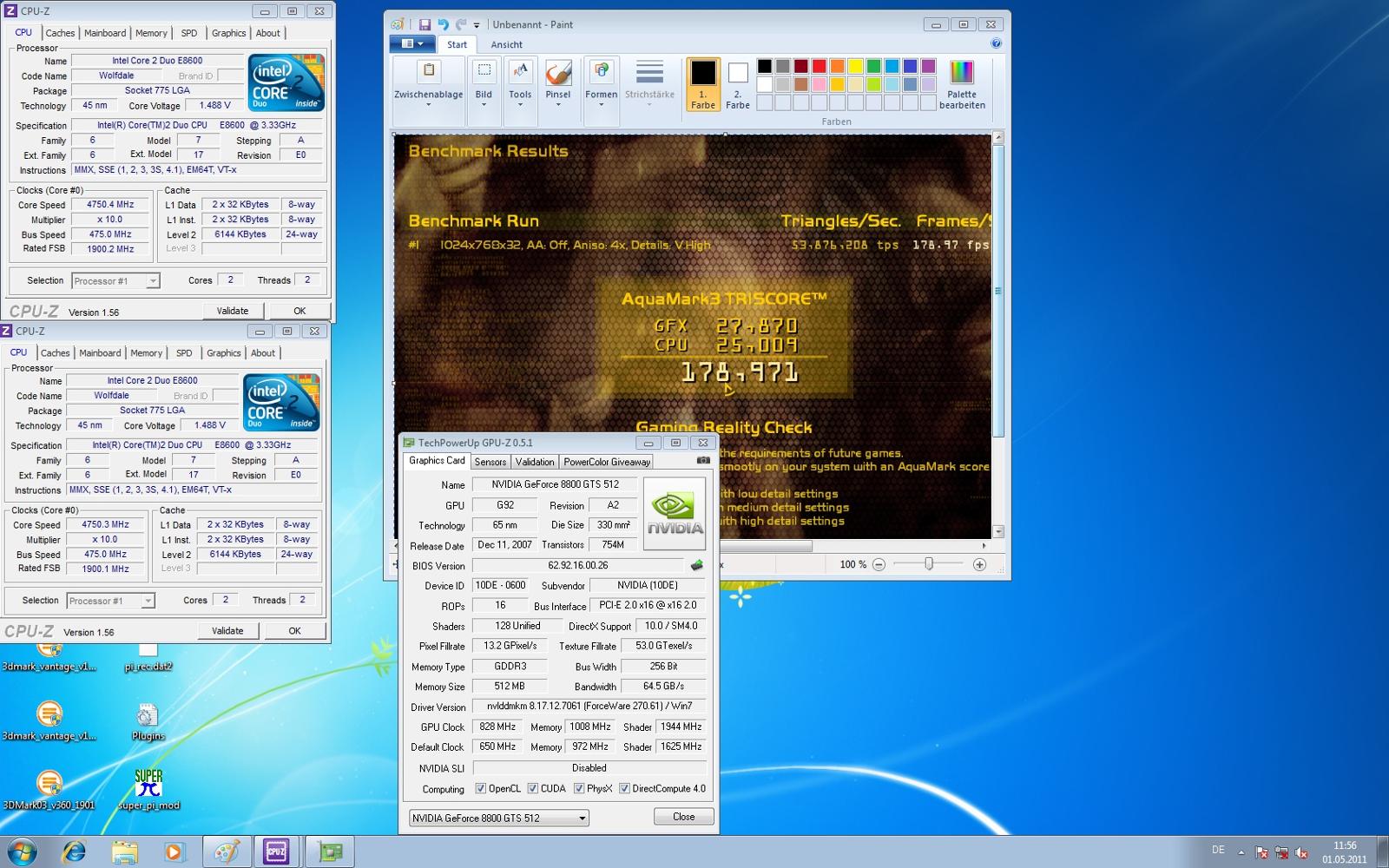This screenshot has width=1389, height=868.
Task: Save BIOS using the chip icon beside BIOS Version
Action: coord(696,565)
